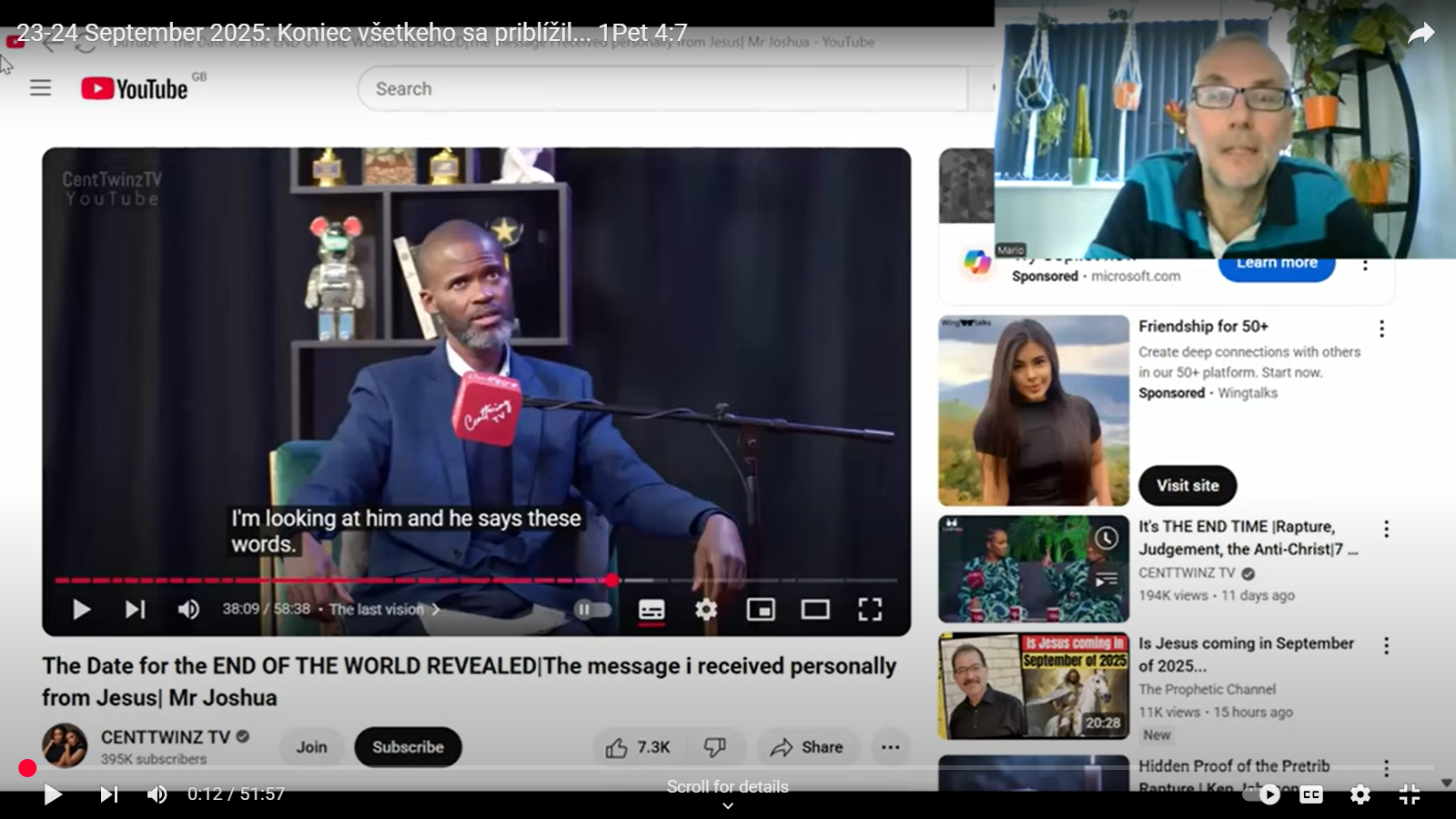
Task: Open CENTTWINZ TV channel avatar
Action: [x=65, y=746]
